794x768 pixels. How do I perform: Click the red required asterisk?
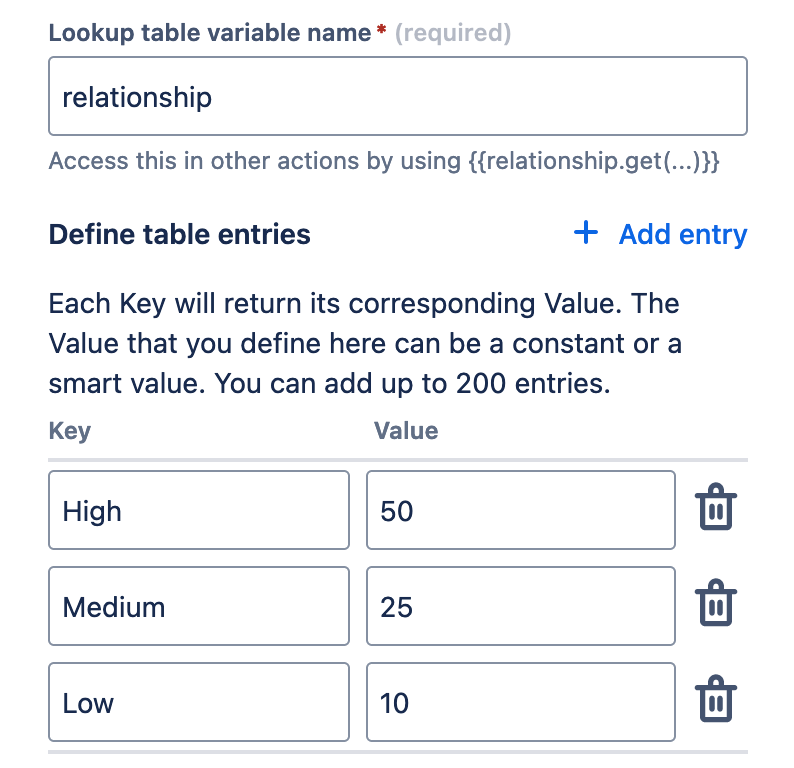click(381, 33)
